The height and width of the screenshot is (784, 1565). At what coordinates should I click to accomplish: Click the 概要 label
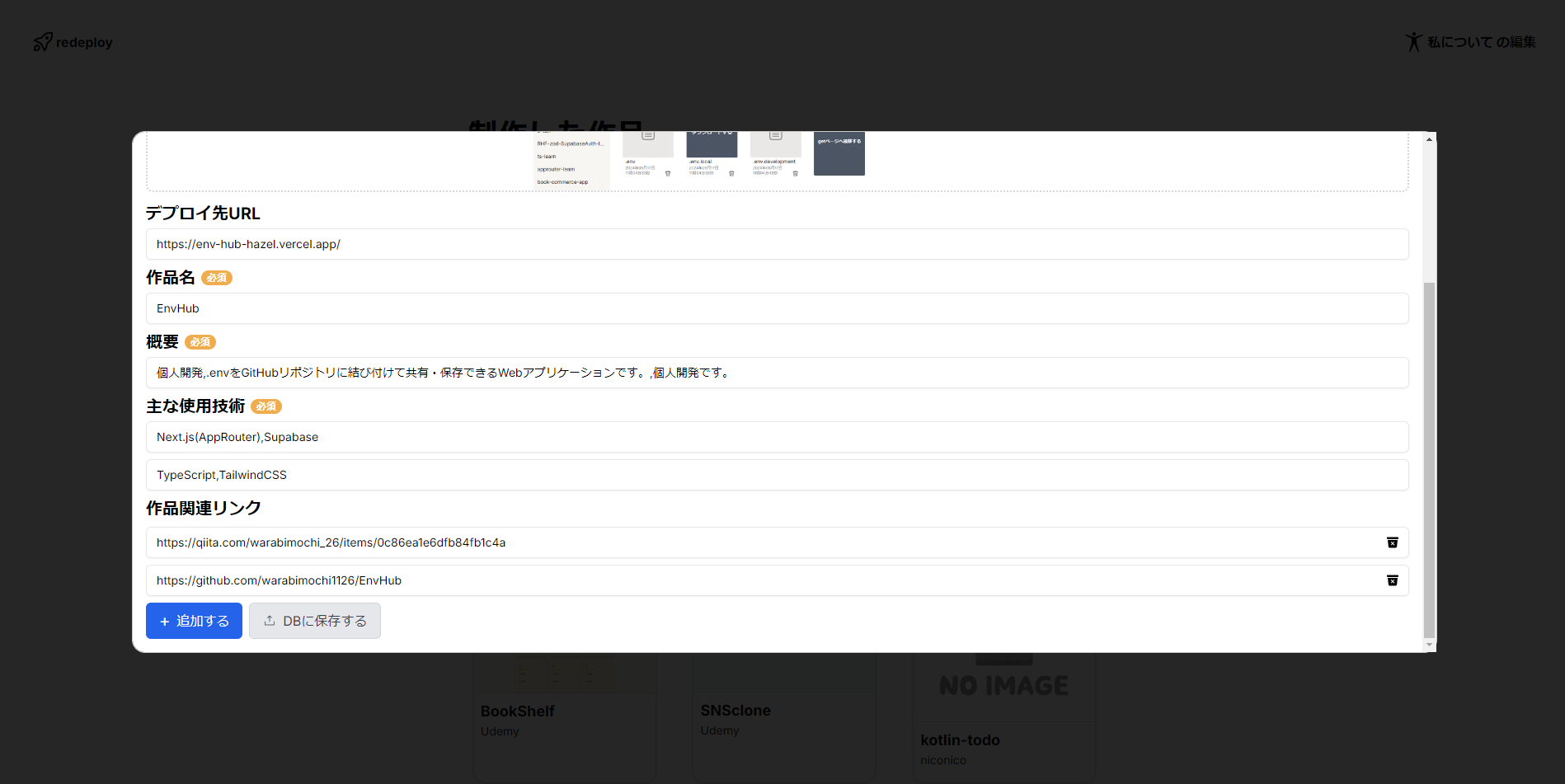(162, 342)
